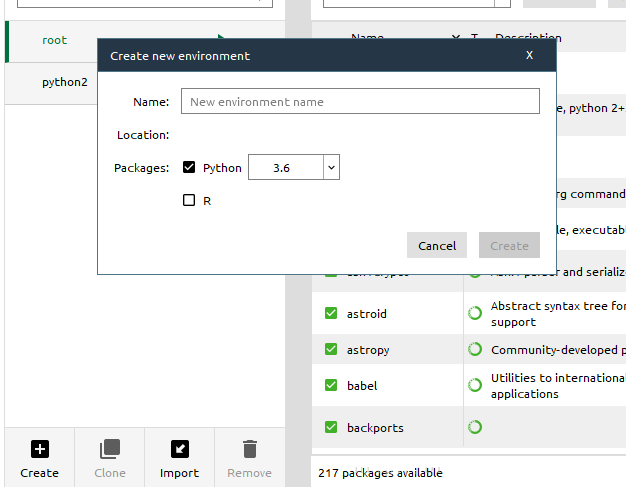Open the Python version dropdown arrow
This screenshot has height=487, width=626.
pyautogui.click(x=331, y=167)
